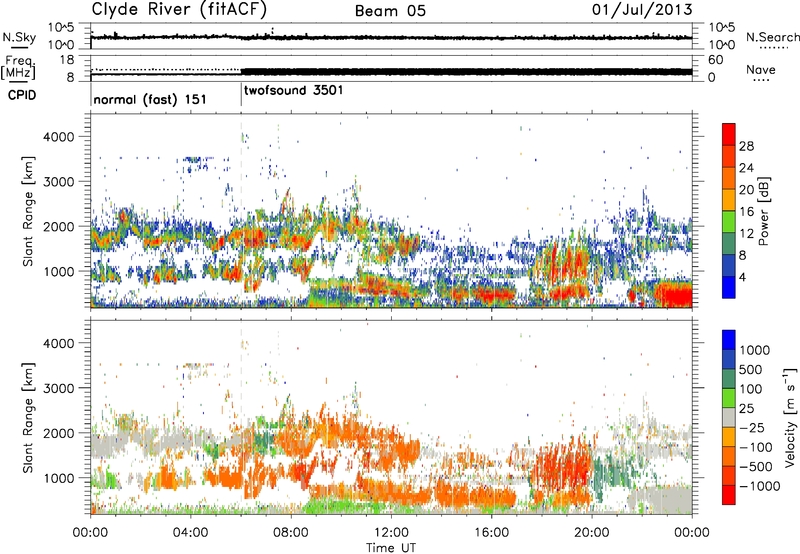Click the 'Power [dB]' colorbar title
This screenshot has width=800, height=554.
point(763,211)
